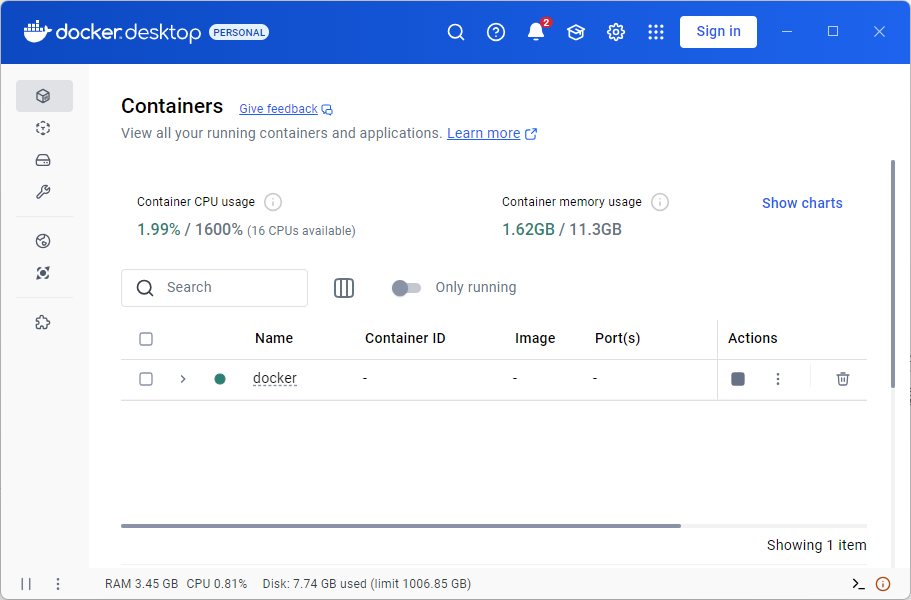Viewport: 911px width, 600px height.
Task: Show info for Container CPU usage
Action: click(273, 202)
